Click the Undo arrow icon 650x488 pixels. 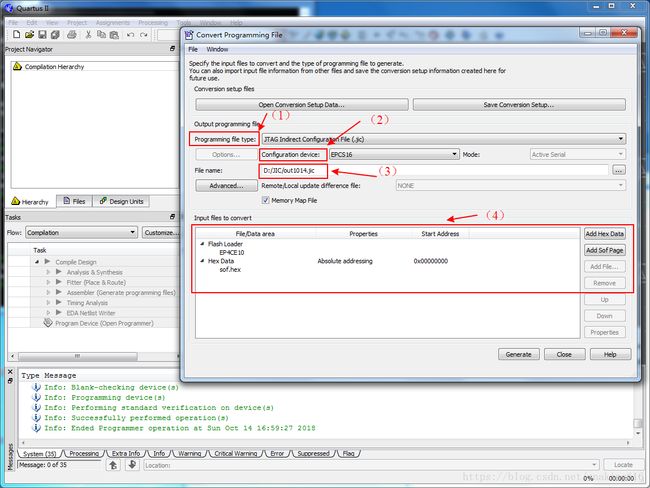(131, 35)
